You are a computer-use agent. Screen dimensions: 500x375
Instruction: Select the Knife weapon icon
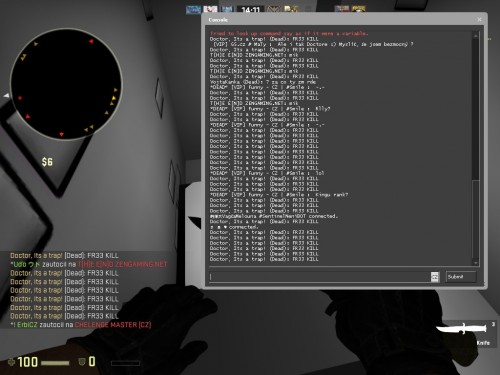462,328
